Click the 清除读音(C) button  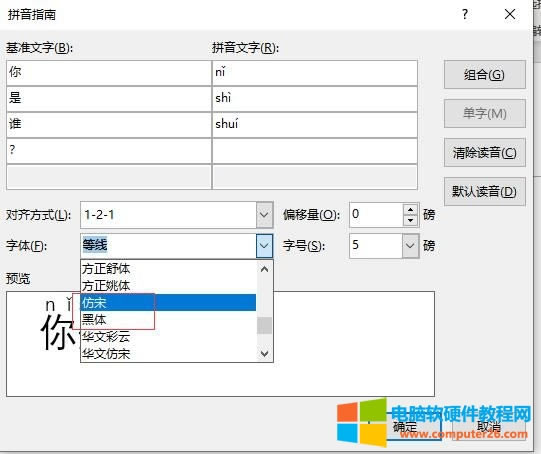[x=484, y=152]
